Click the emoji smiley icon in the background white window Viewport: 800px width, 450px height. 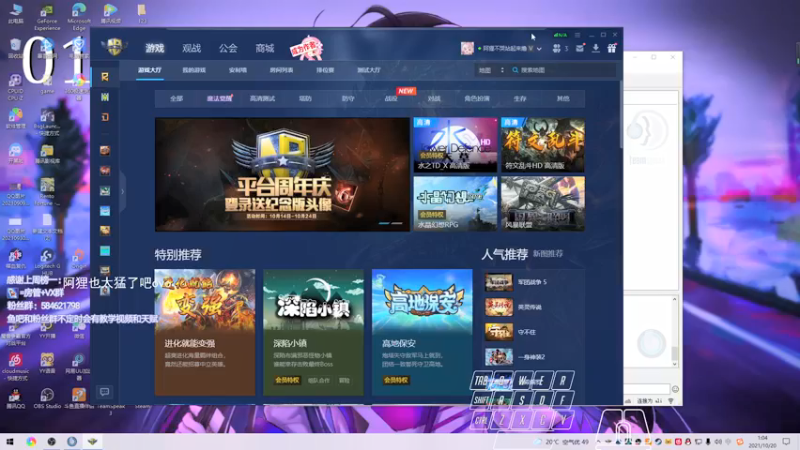coord(675,389)
